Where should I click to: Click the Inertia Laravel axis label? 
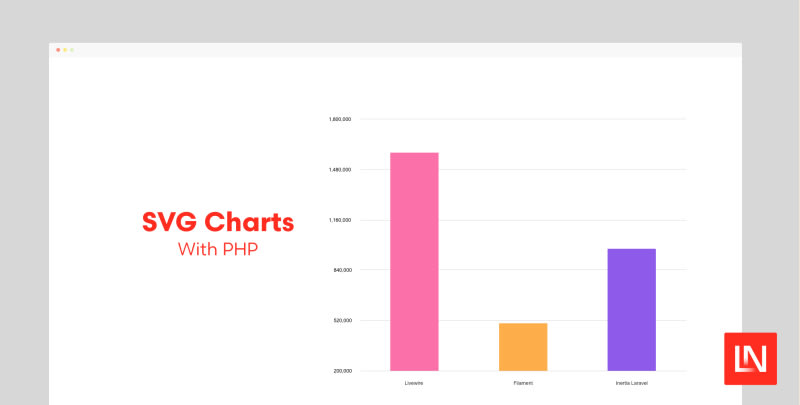[632, 383]
